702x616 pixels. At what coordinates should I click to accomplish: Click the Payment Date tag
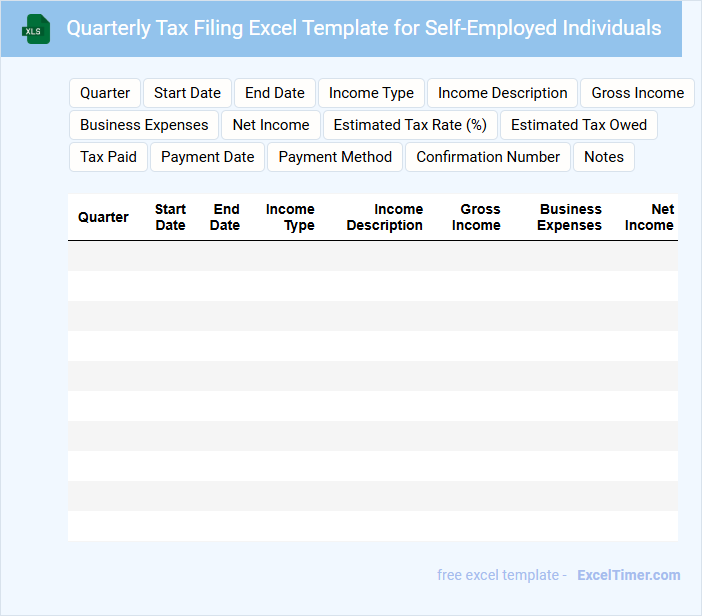coord(208,157)
